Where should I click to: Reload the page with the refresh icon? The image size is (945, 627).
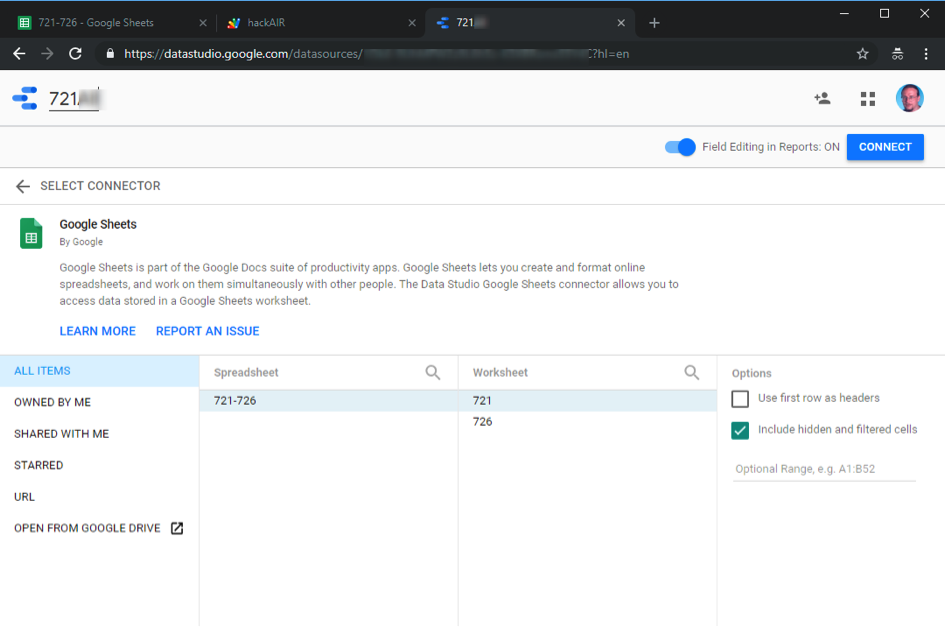pyautogui.click(x=75, y=54)
